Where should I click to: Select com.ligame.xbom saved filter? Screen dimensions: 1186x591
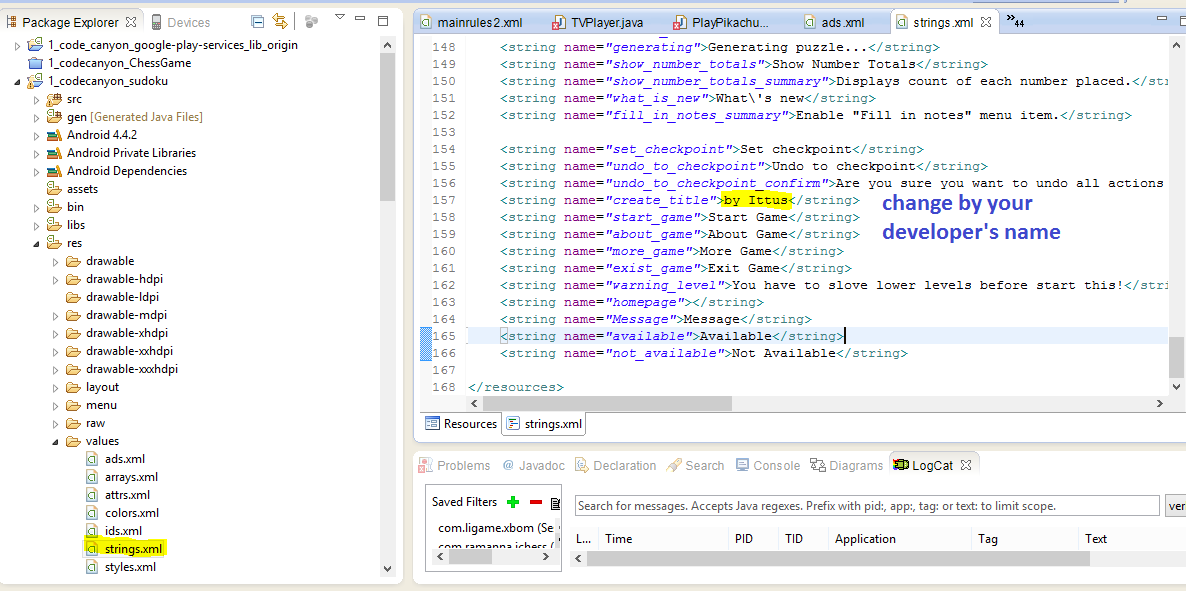coord(498,527)
